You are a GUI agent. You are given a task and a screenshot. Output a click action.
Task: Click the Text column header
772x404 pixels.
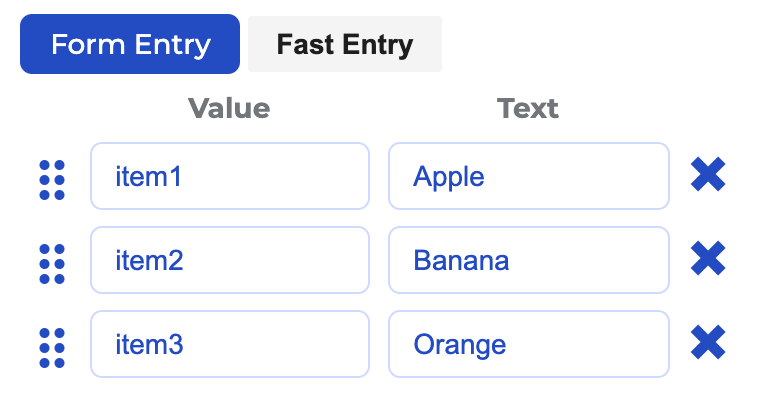(x=527, y=108)
